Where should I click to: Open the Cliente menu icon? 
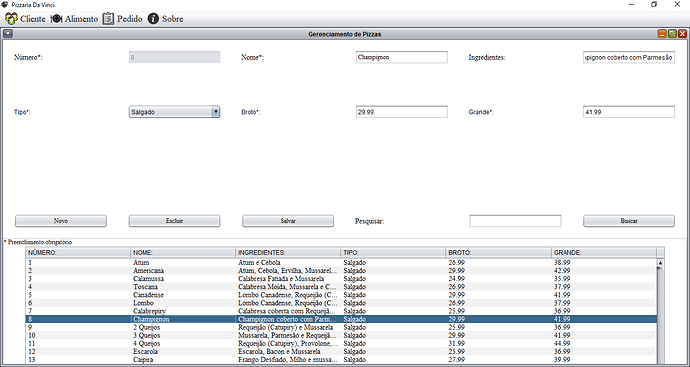[x=11, y=19]
